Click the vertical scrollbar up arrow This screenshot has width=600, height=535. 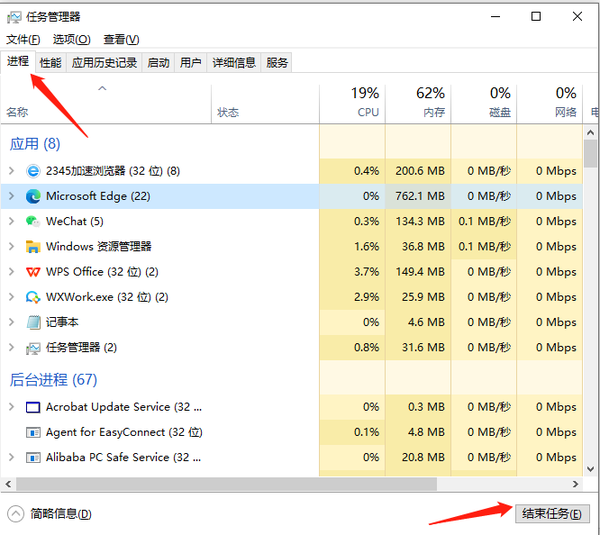point(590,133)
